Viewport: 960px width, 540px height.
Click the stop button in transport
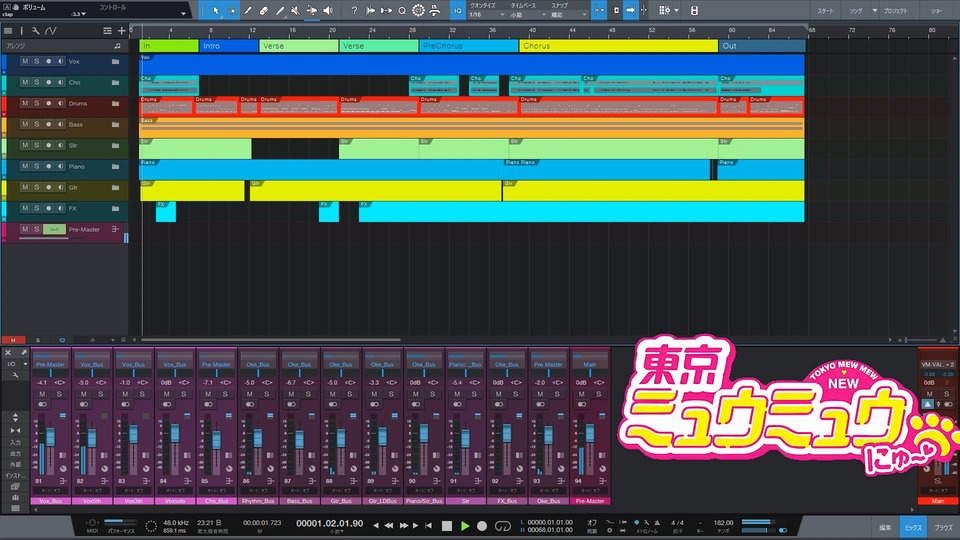447,526
